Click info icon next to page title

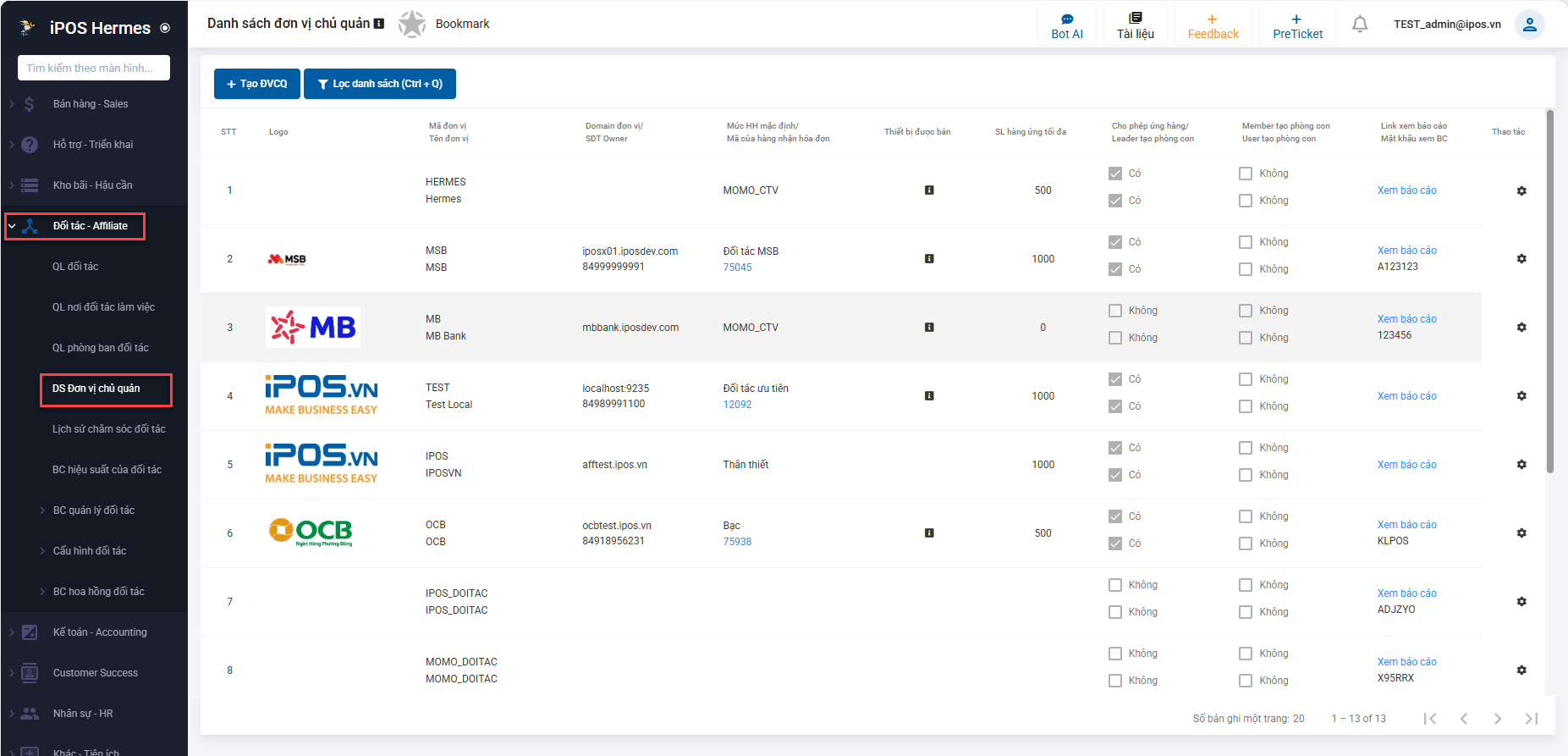point(379,24)
